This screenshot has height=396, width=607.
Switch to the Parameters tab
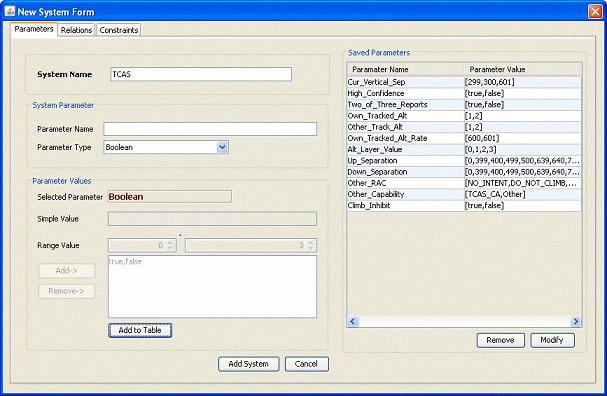click(x=34, y=29)
